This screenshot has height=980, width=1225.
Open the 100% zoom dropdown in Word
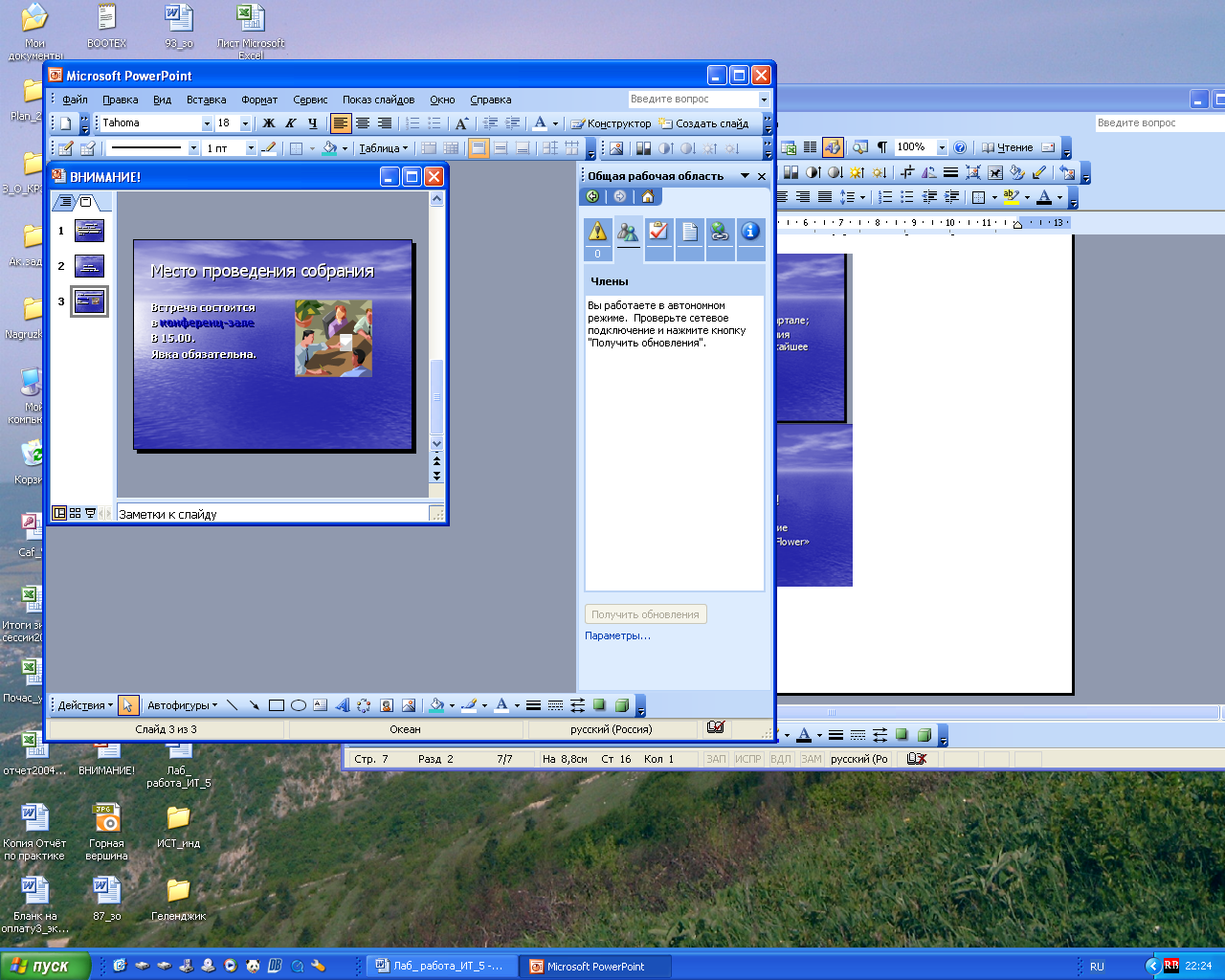click(x=942, y=147)
